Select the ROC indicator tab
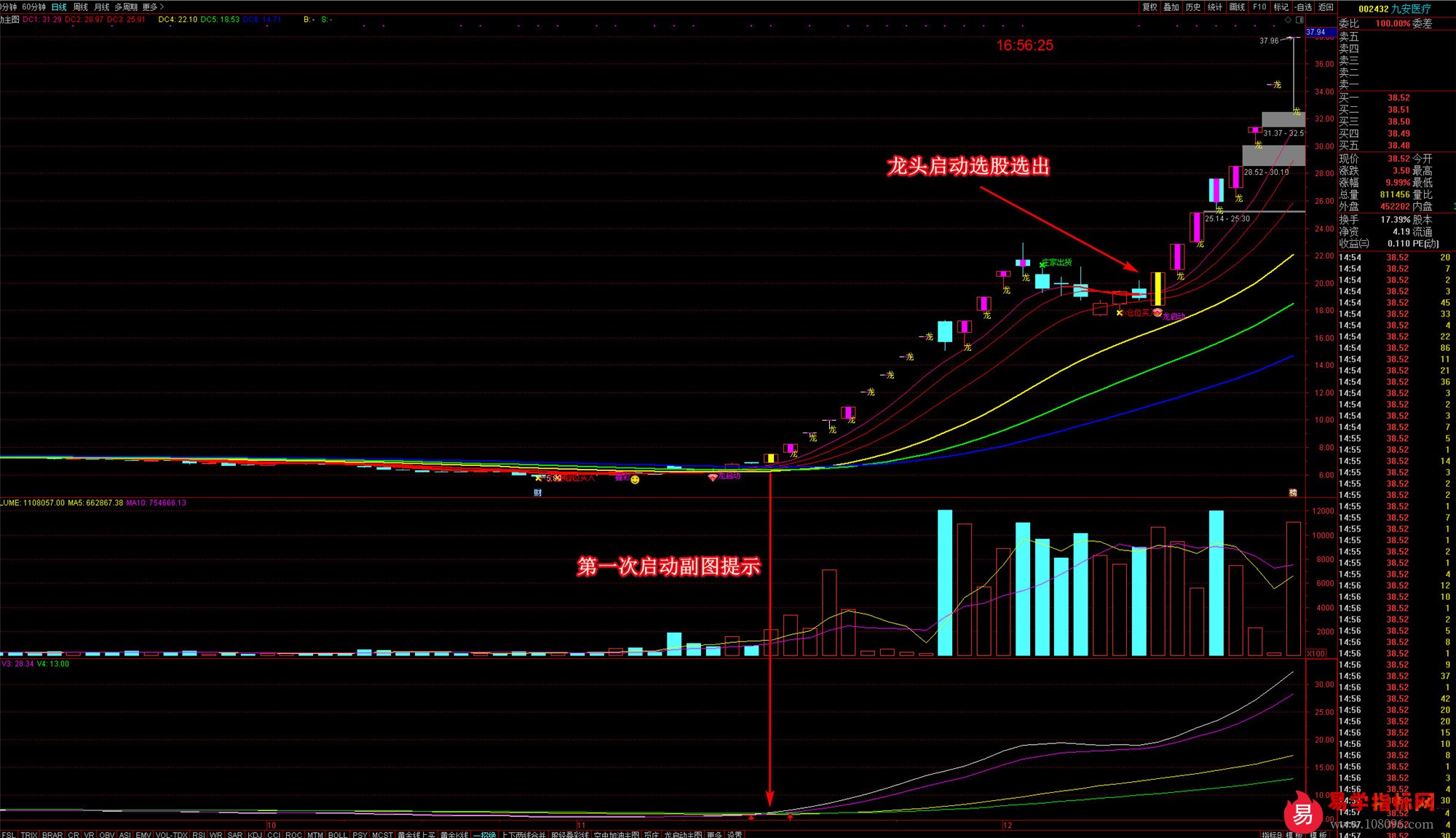Image resolution: width=1456 pixels, height=838 pixels. pyautogui.click(x=293, y=834)
